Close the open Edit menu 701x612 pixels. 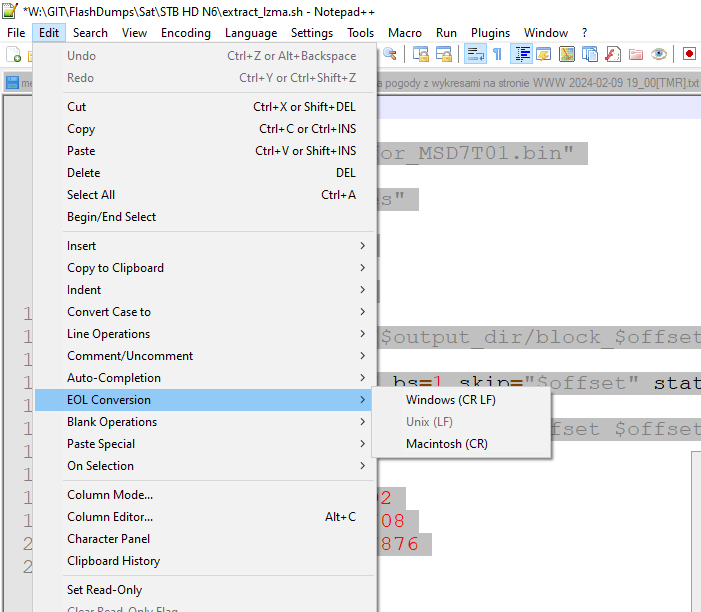49,33
